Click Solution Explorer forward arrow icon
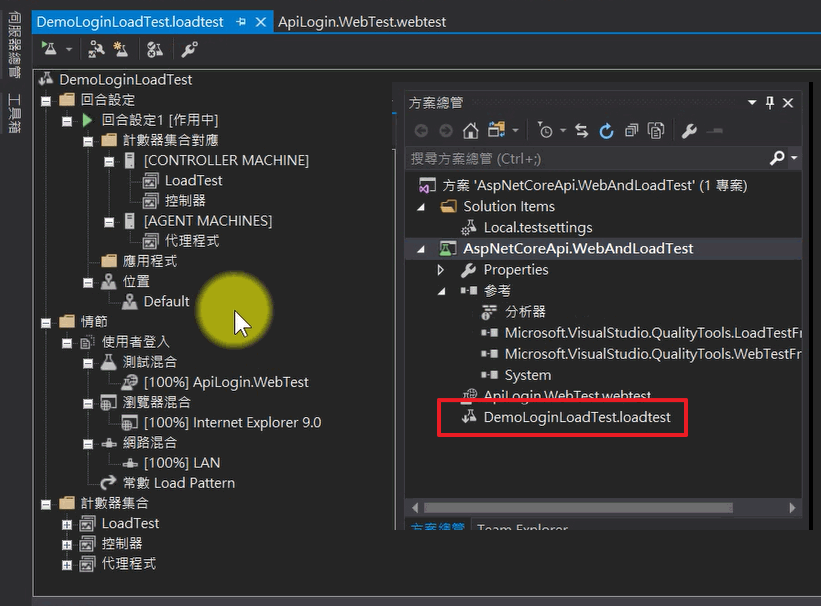 coord(446,130)
